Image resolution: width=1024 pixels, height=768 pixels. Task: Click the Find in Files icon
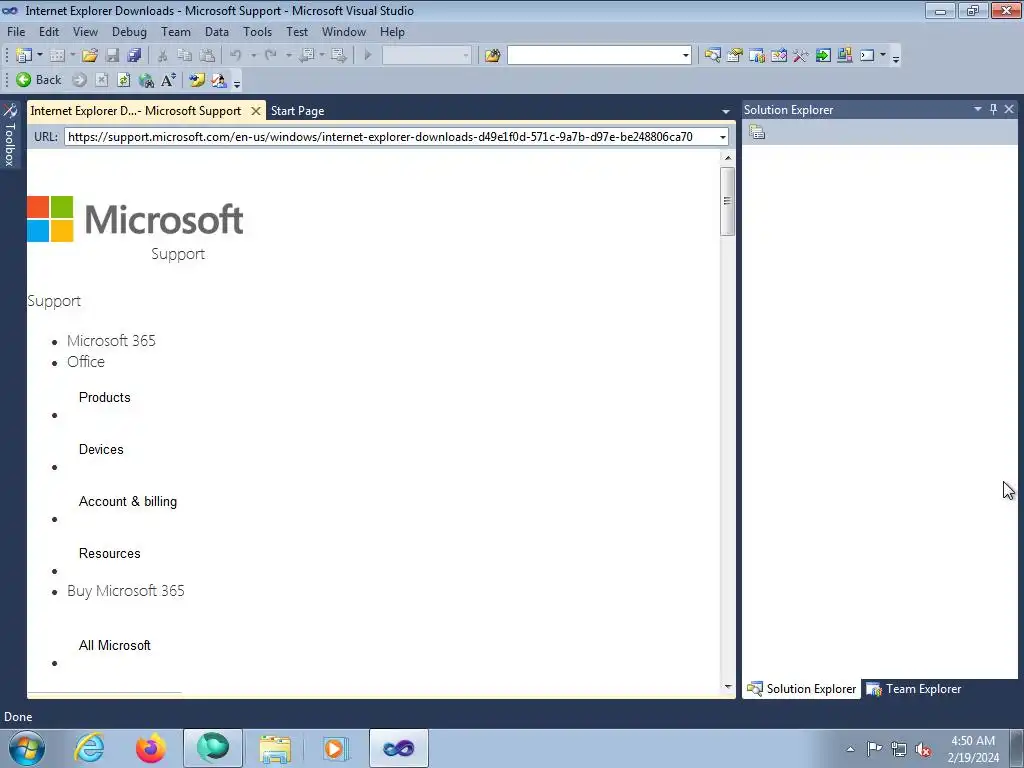coord(492,56)
